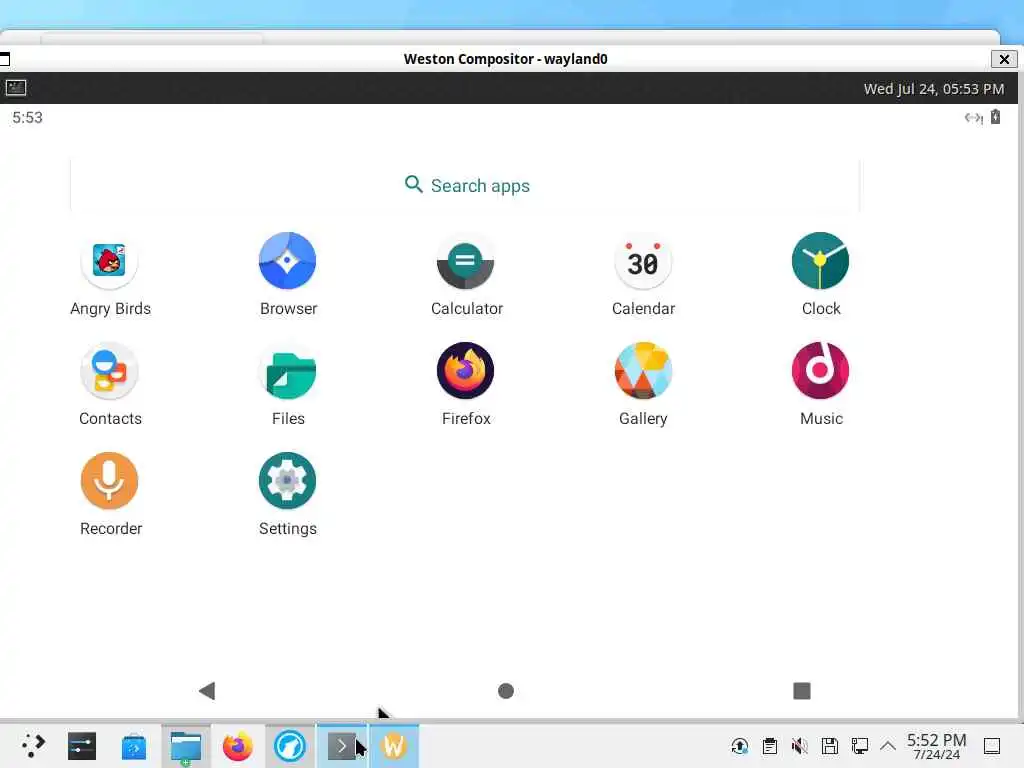
Task: Open the Calculator app
Action: (x=465, y=261)
